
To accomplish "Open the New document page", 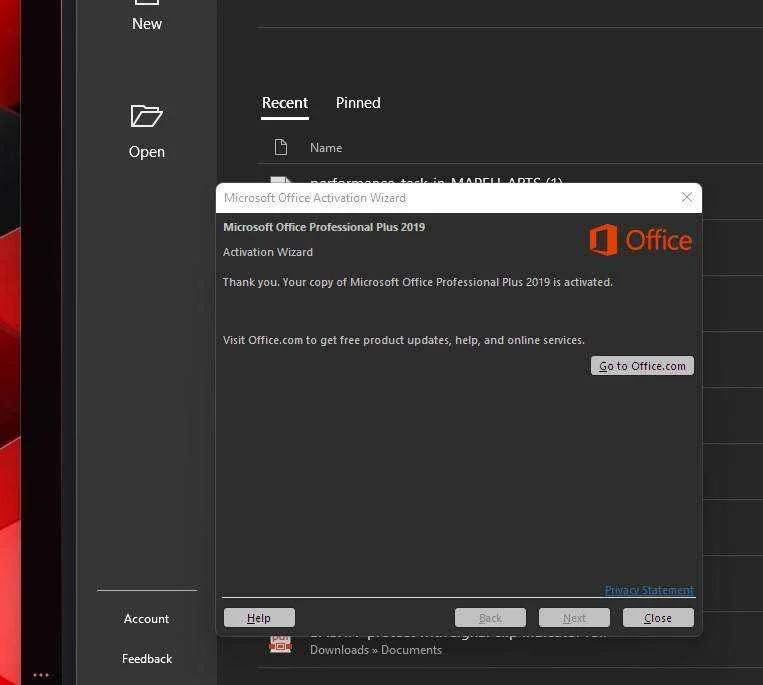I will pos(146,17).
